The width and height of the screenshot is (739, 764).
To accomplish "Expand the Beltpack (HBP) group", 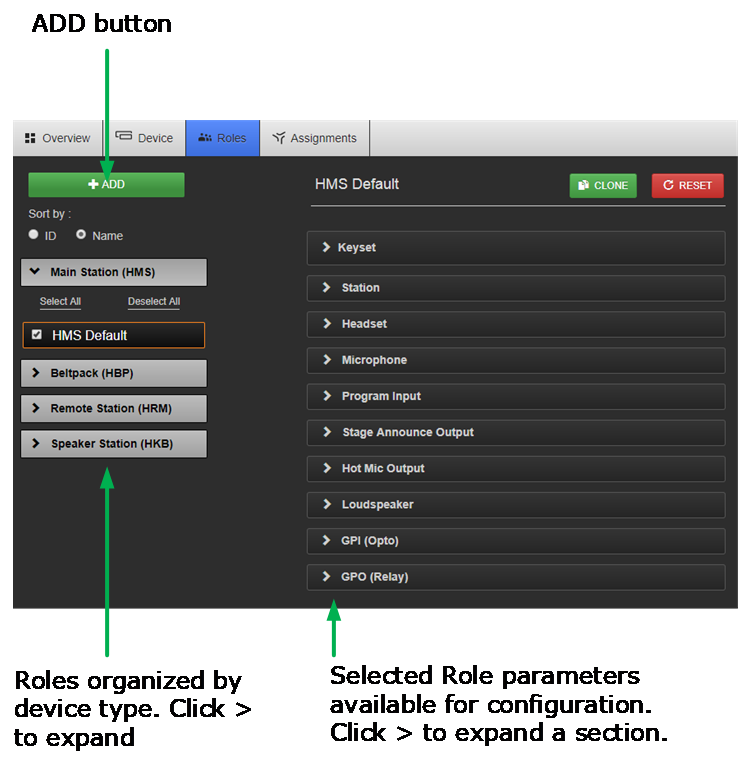I will (x=114, y=373).
